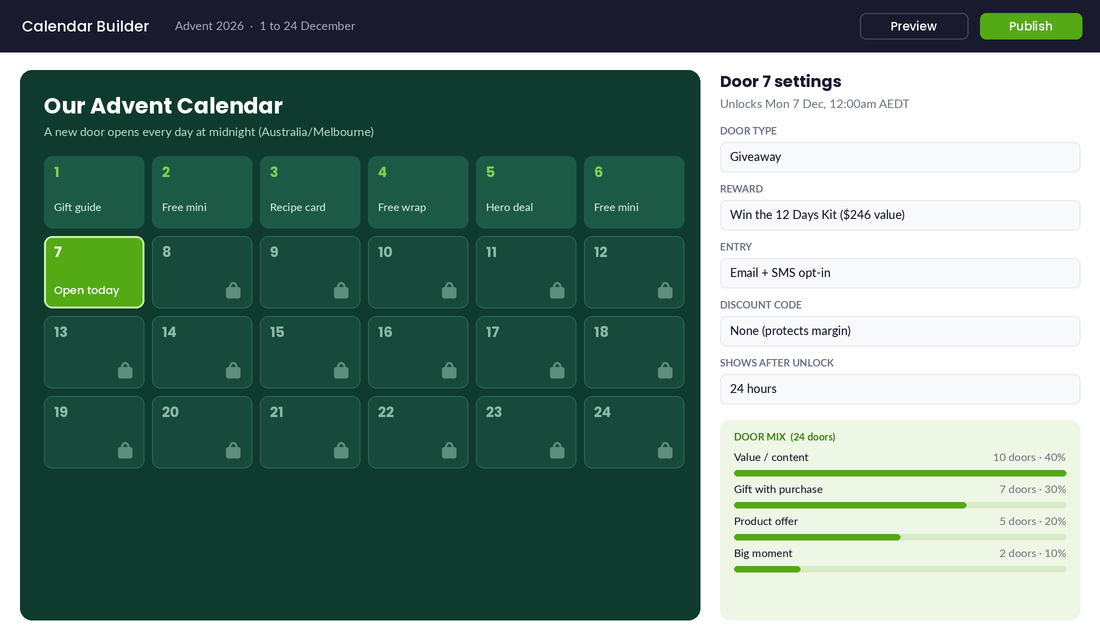Click the lock icon on door 8

pos(233,290)
